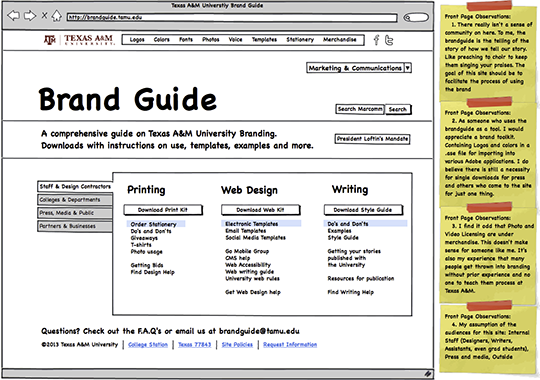Click Download Style Guide button
The image size is (540, 380).
click(x=363, y=210)
